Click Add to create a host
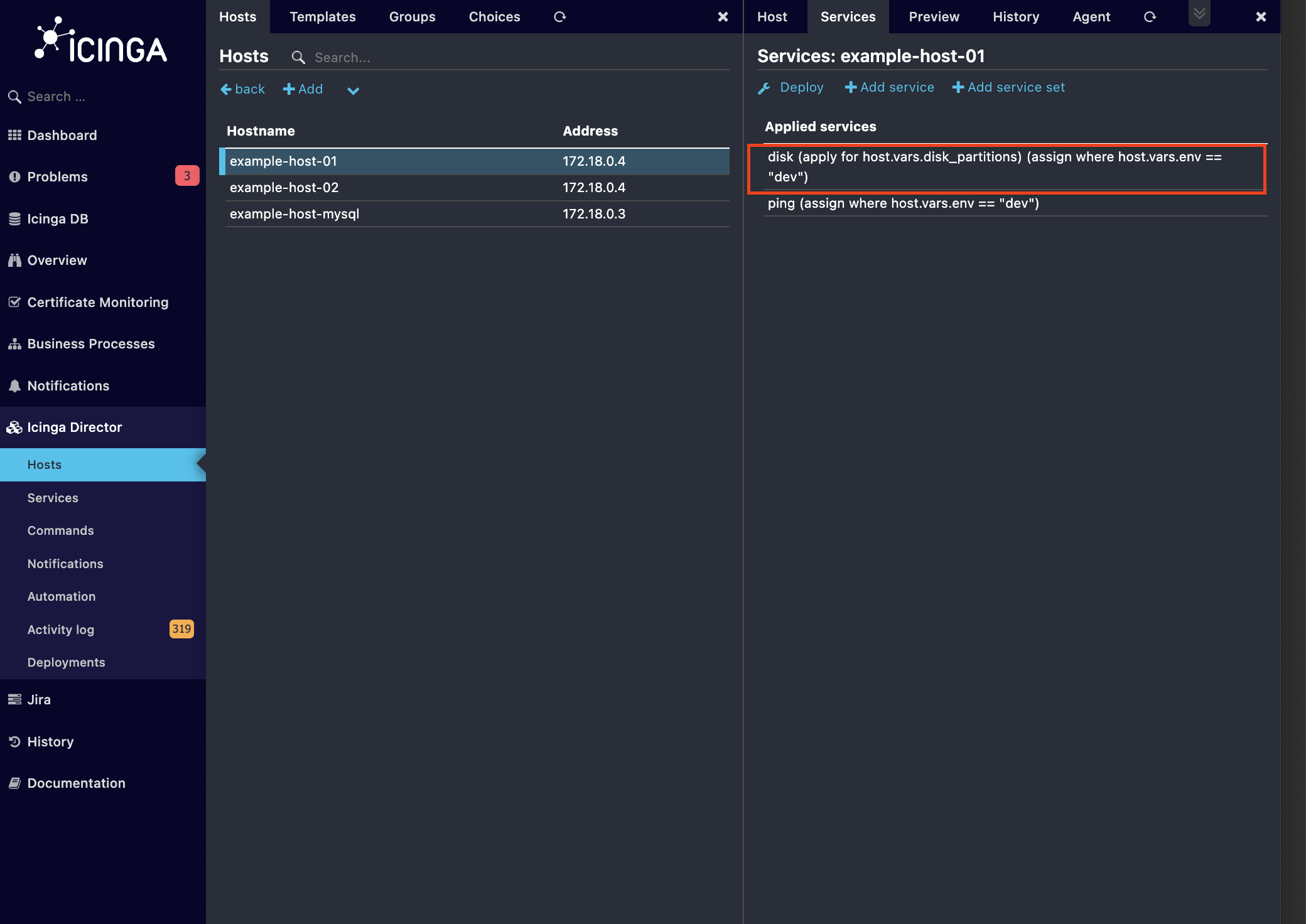The image size is (1306, 924). click(303, 89)
